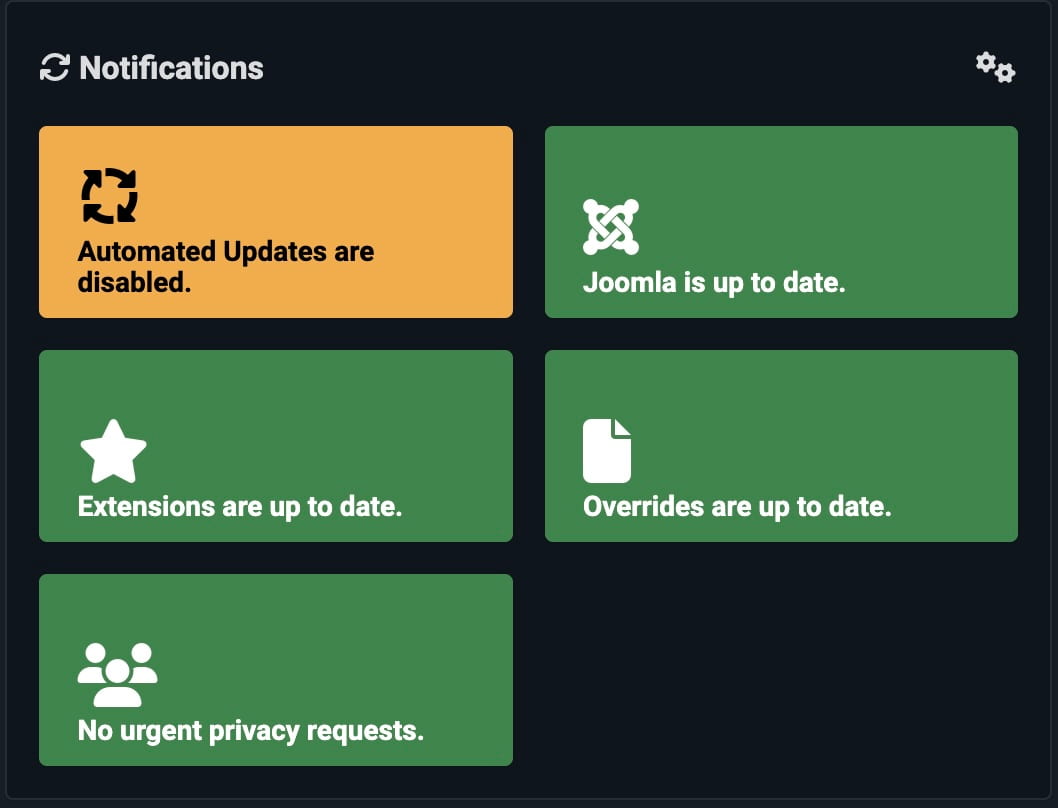Viewport: 1058px width, 808px height.
Task: Click the file icon for Overrides
Action: (607, 451)
